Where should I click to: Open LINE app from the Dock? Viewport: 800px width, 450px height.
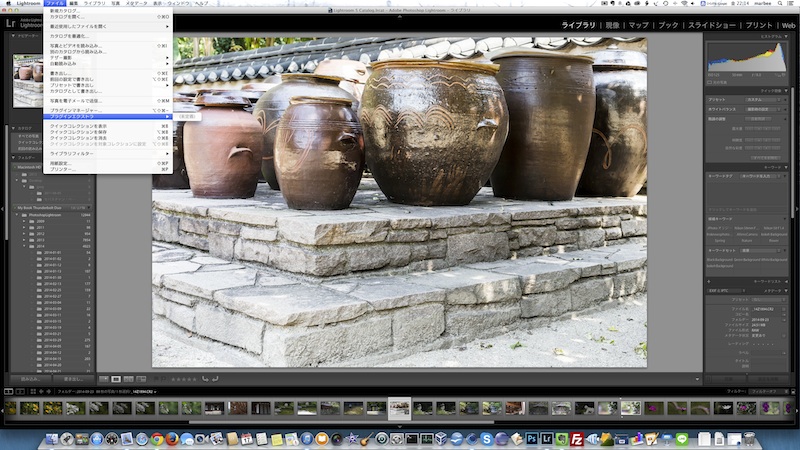682,439
